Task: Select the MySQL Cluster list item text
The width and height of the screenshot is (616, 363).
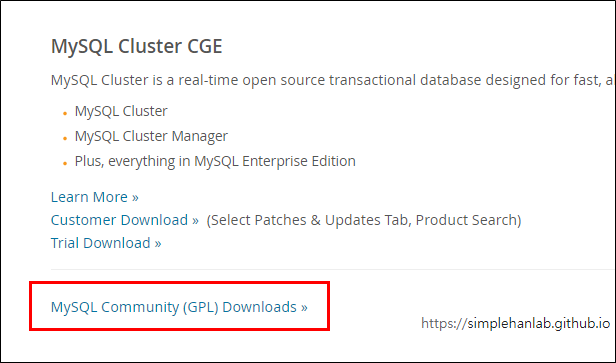Action: 121,111
